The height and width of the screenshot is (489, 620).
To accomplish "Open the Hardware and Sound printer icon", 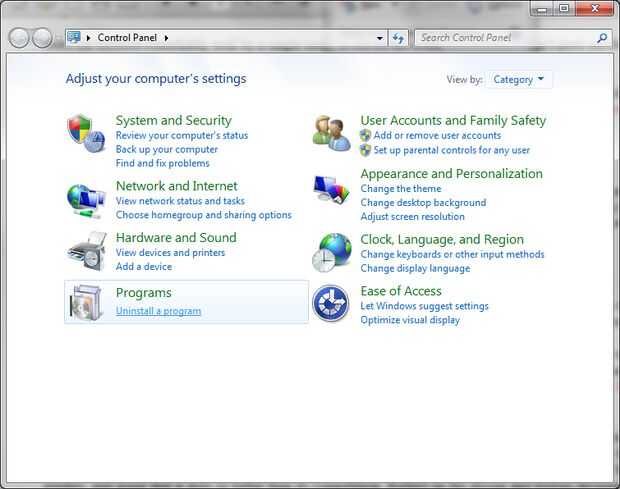I will click(x=87, y=251).
